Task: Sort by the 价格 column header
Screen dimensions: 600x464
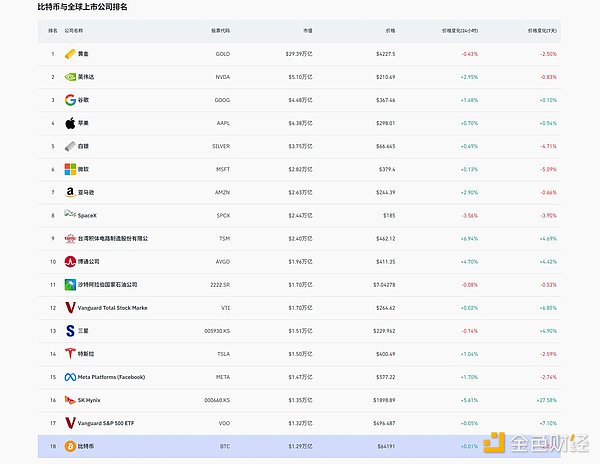Action: point(390,31)
